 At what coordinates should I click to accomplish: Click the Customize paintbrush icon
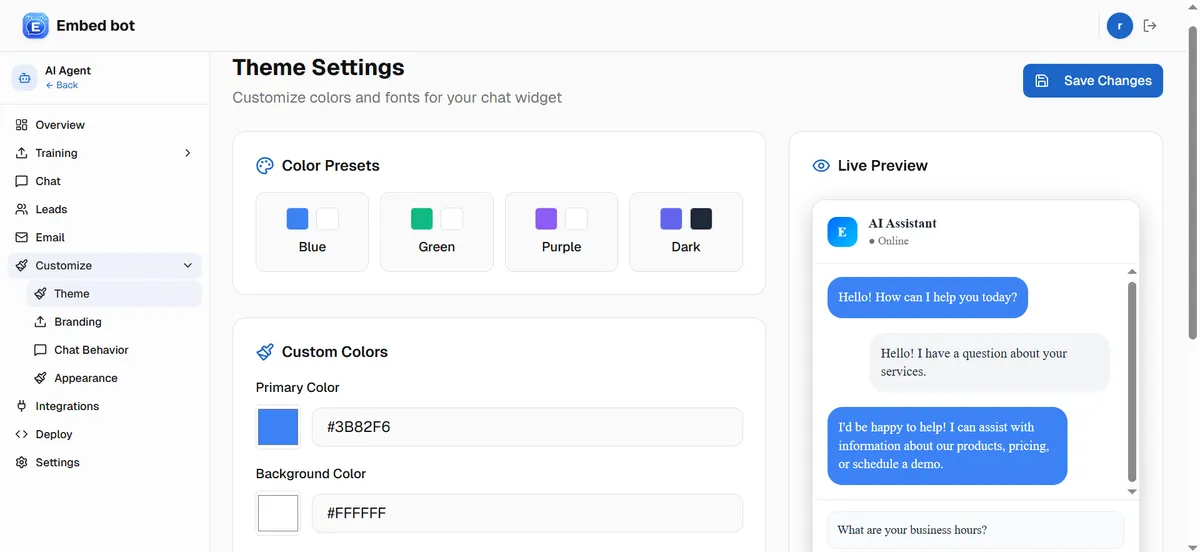22,265
